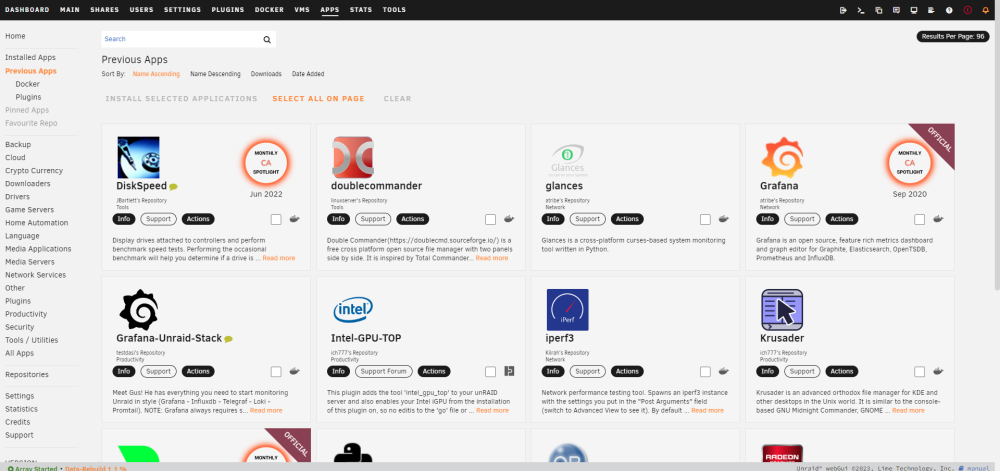1000x471 pixels.
Task: Select Plugins under Previous Apps
Action: click(28, 97)
